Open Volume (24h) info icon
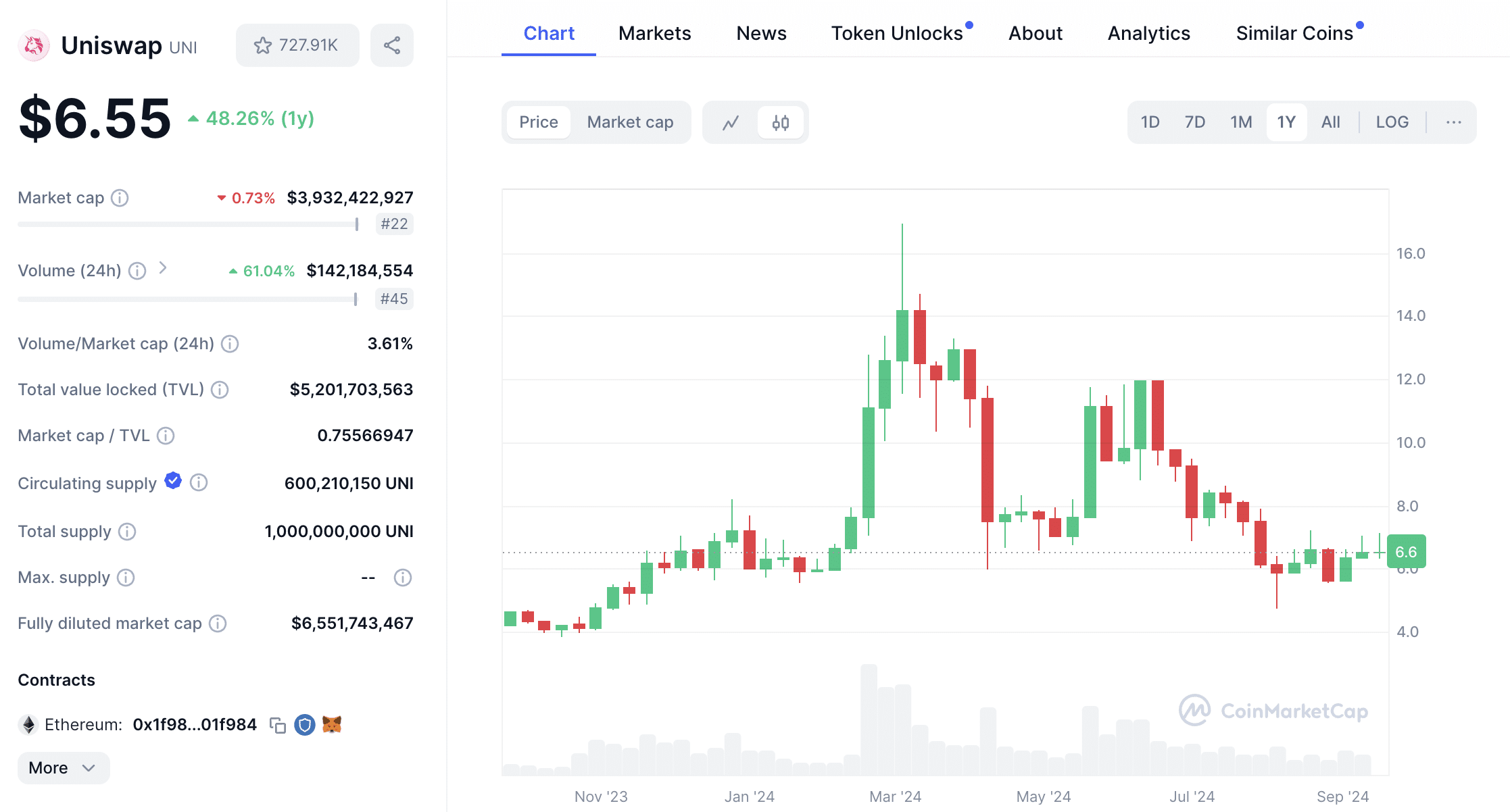The width and height of the screenshot is (1510, 812). click(137, 271)
